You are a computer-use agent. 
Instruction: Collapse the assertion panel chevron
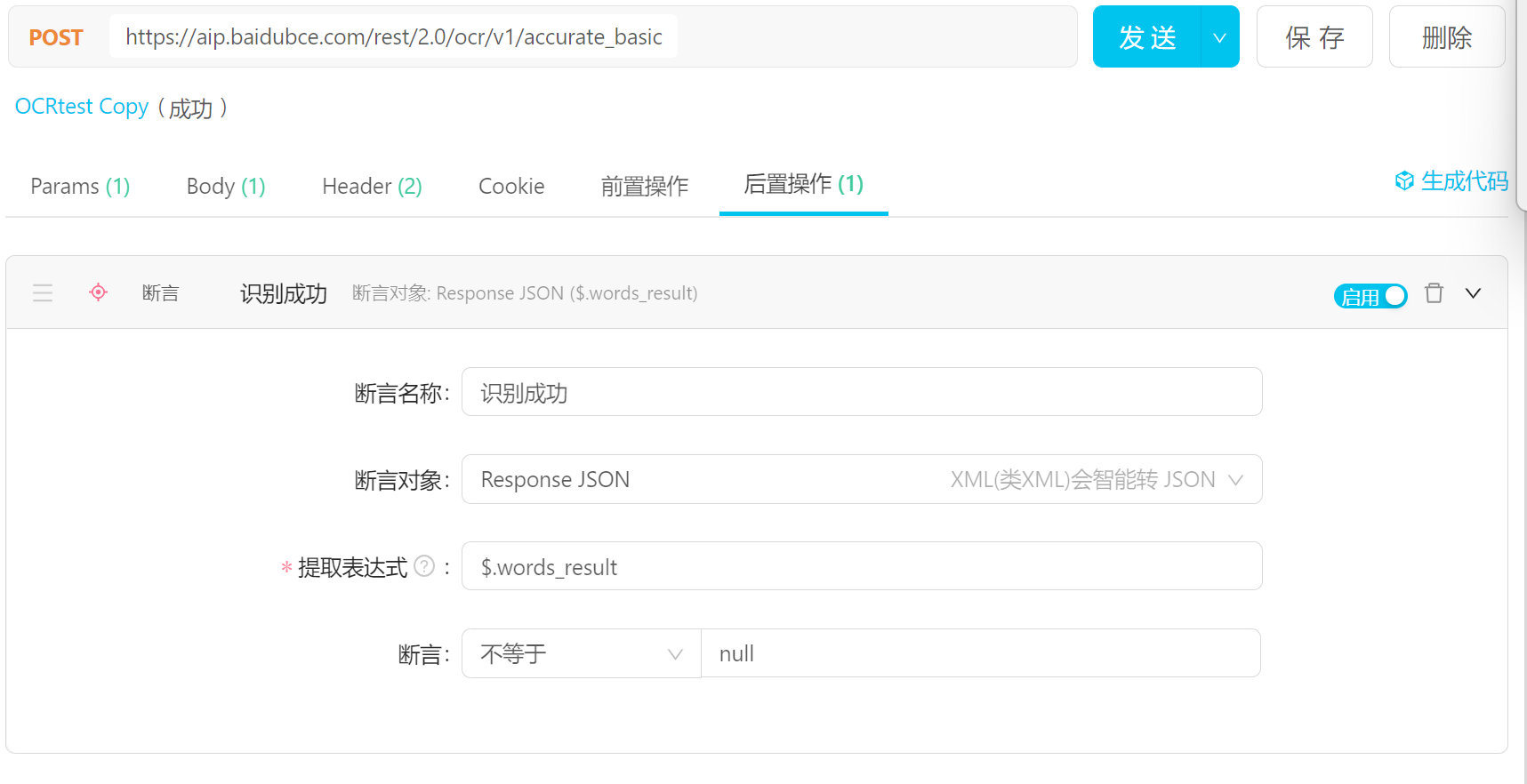[1473, 293]
